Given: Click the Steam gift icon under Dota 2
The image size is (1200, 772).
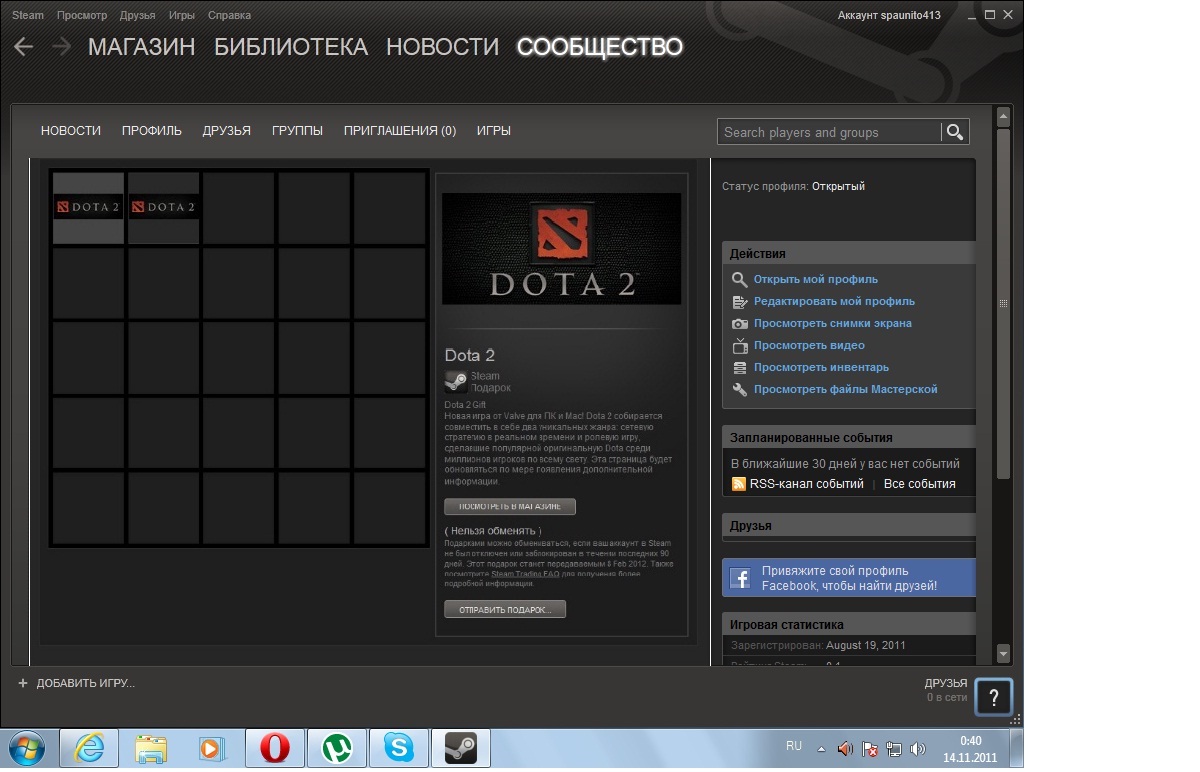Looking at the screenshot, I should click(455, 381).
